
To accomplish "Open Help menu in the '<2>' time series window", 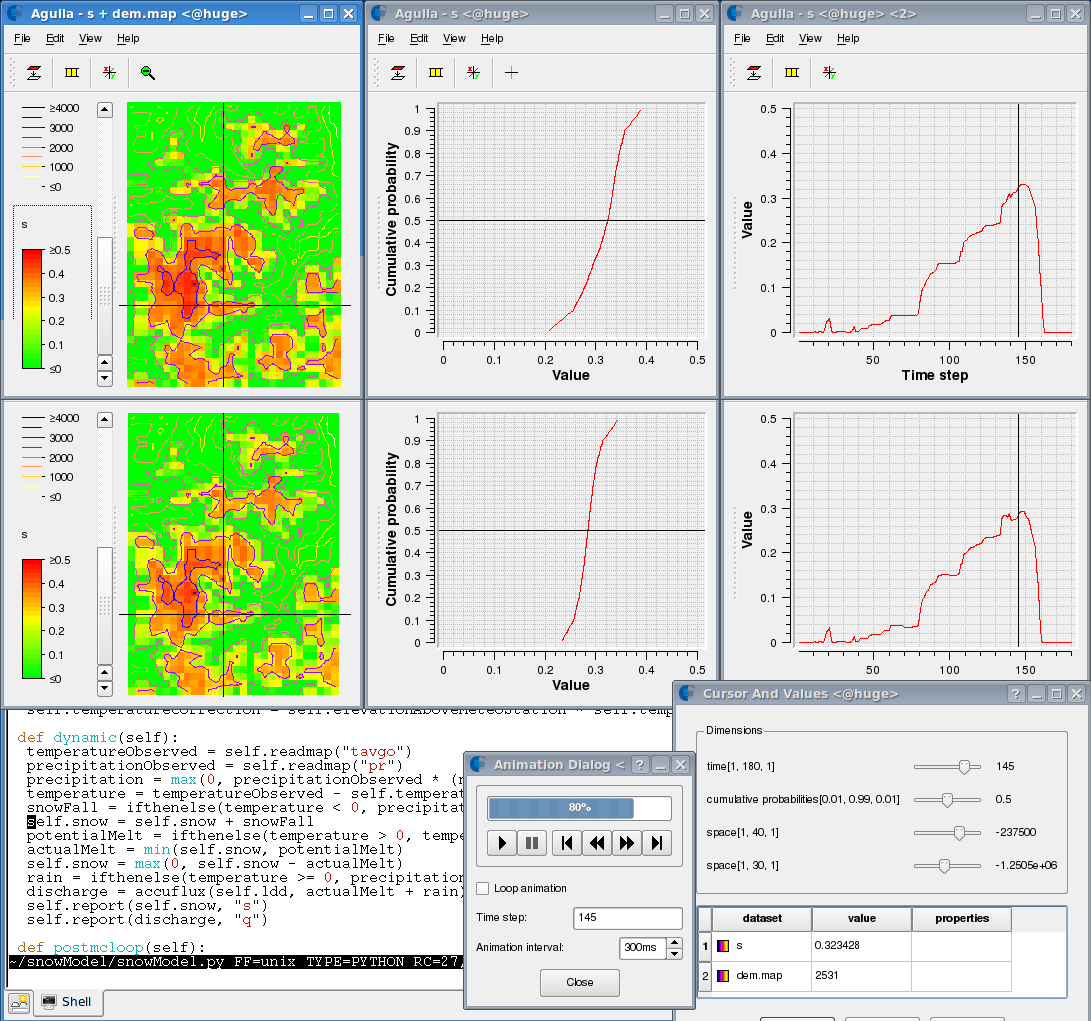I will coord(848,38).
